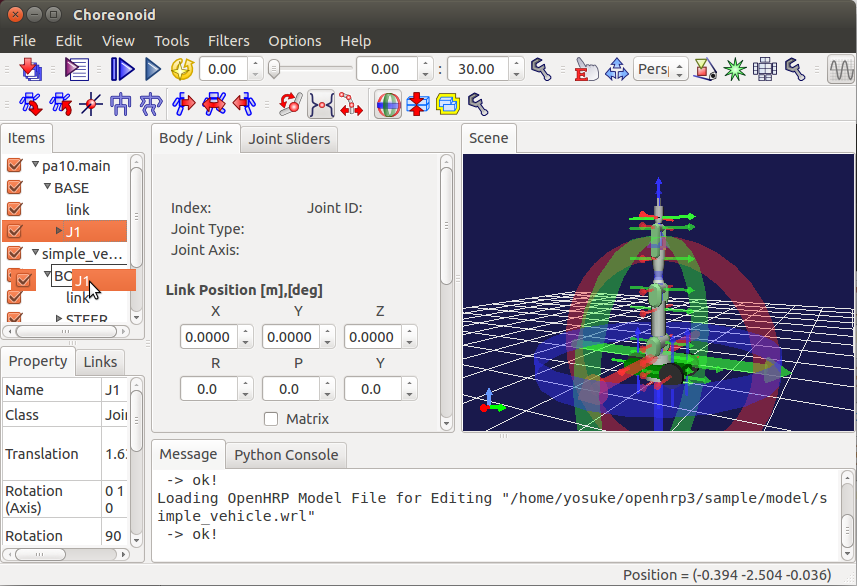857x586 pixels.
Task: Collapse the pa10.main tree node
Action: [x=36, y=164]
